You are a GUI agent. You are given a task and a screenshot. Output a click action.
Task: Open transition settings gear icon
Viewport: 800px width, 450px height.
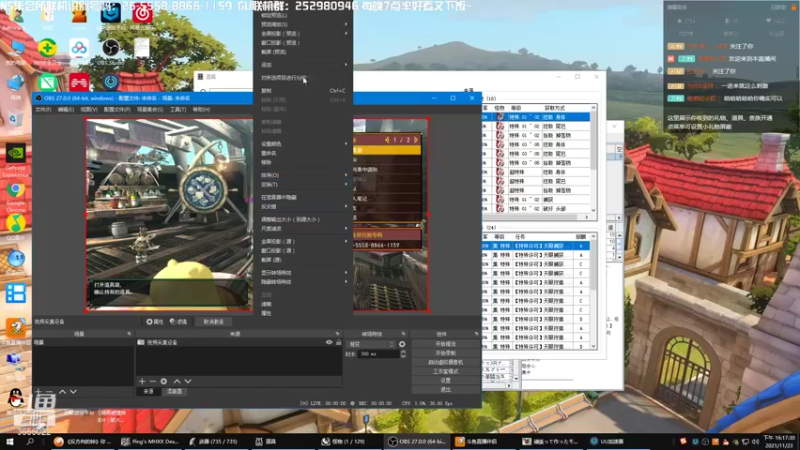[x=402, y=344]
